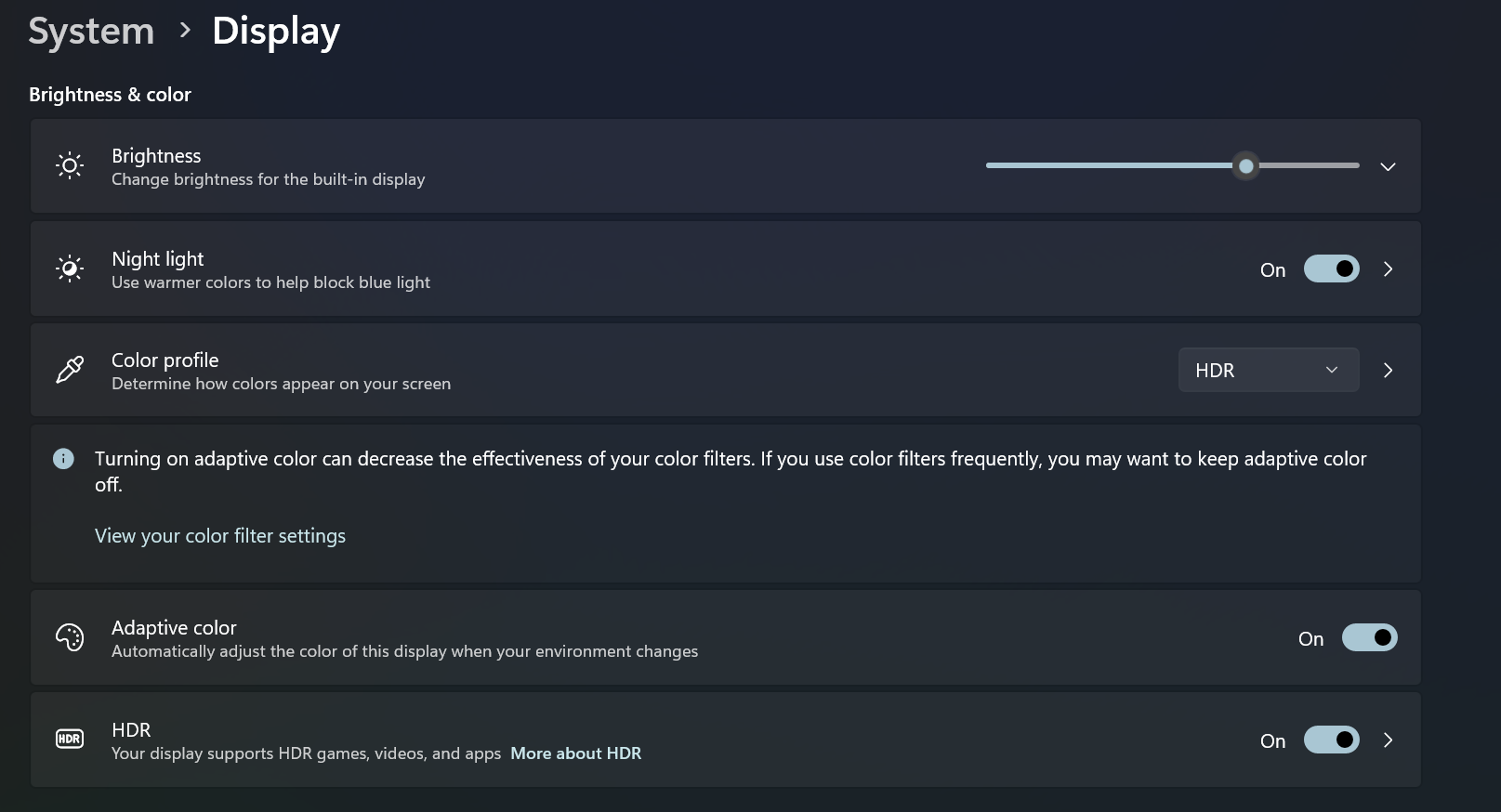1501x812 pixels.
Task: Follow the More about HDR link
Action: tap(576, 753)
